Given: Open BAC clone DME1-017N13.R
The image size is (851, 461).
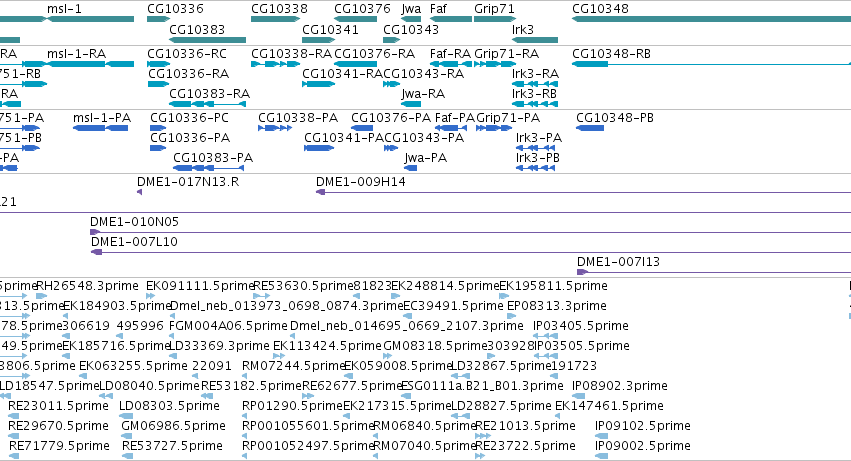Looking at the screenshot, I should (139, 192).
